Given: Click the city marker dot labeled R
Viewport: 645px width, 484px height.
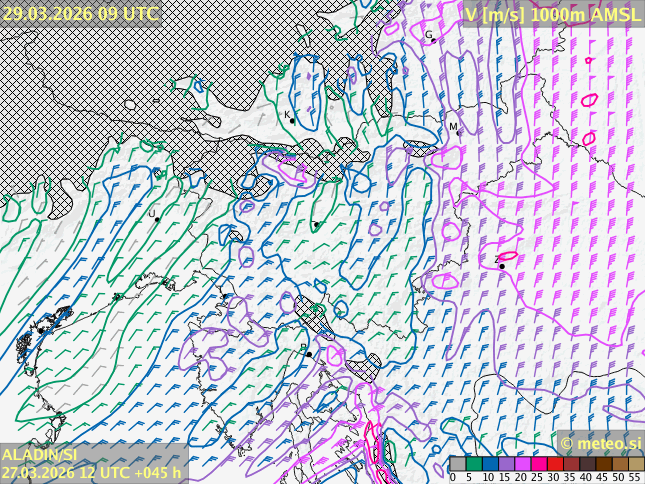Looking at the screenshot, I should pos(309,354).
